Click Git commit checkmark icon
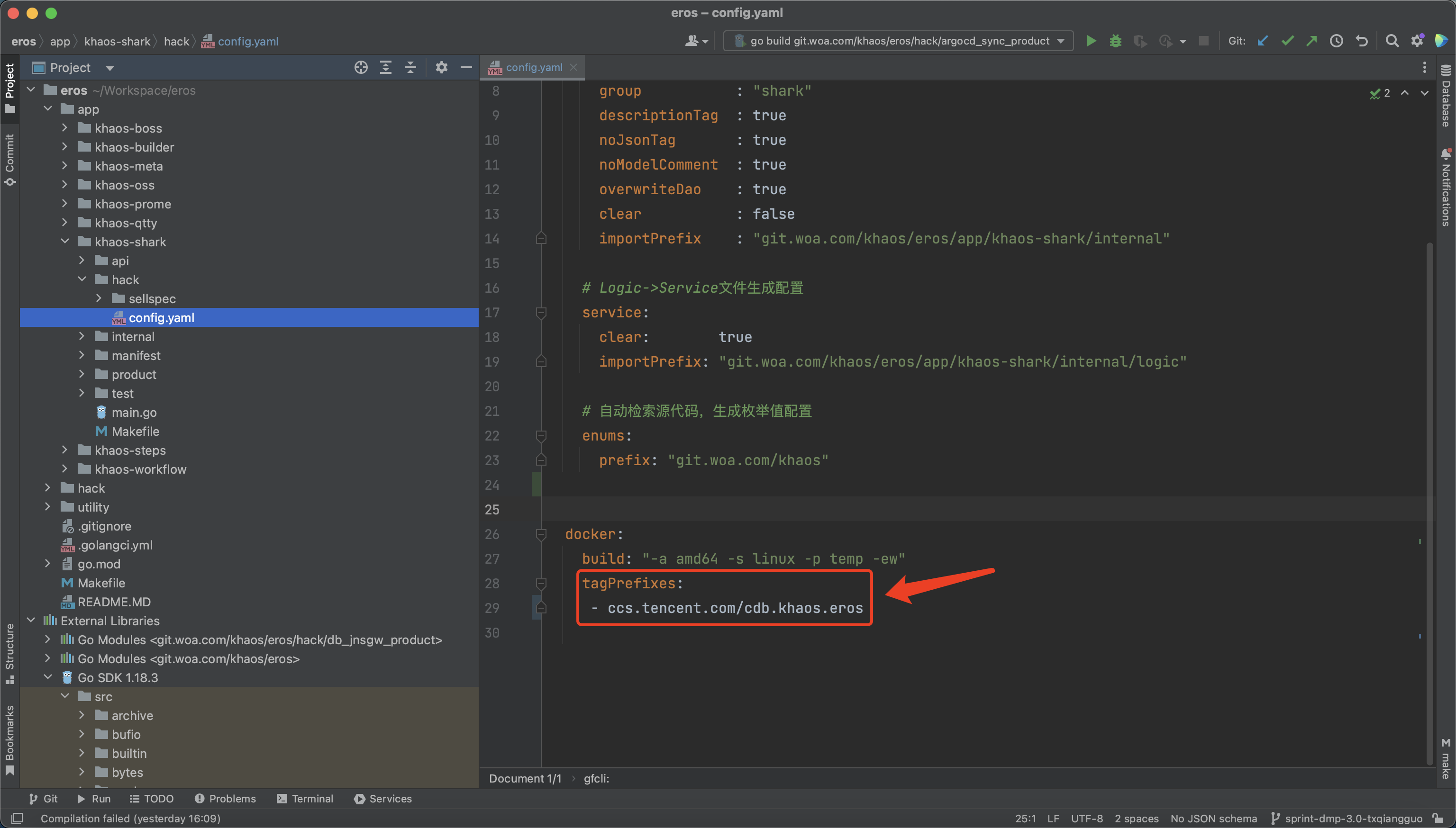1456x828 pixels. click(x=1287, y=41)
